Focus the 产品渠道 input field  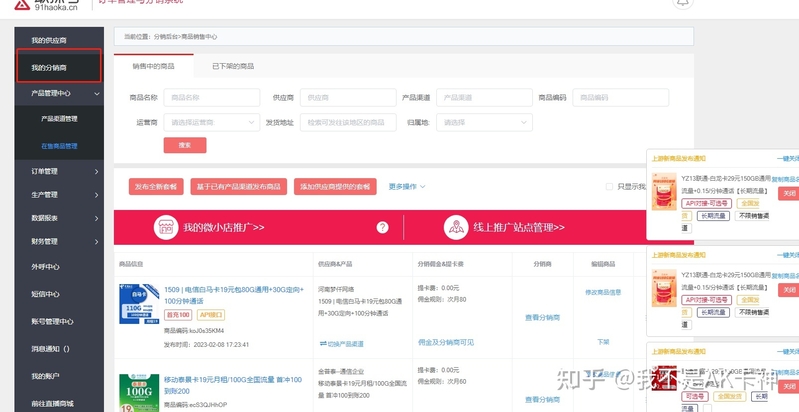pyautogui.click(x=484, y=97)
